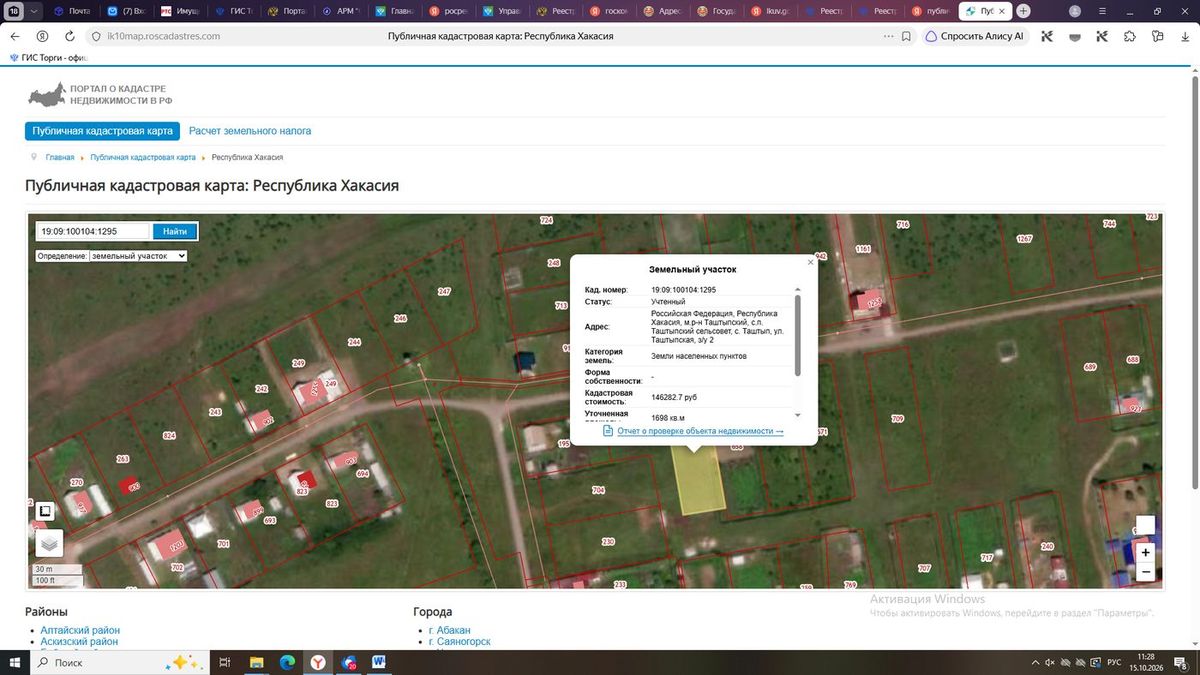
Task: Launch Microsoft Edge from the taskbar
Action: pos(287,662)
